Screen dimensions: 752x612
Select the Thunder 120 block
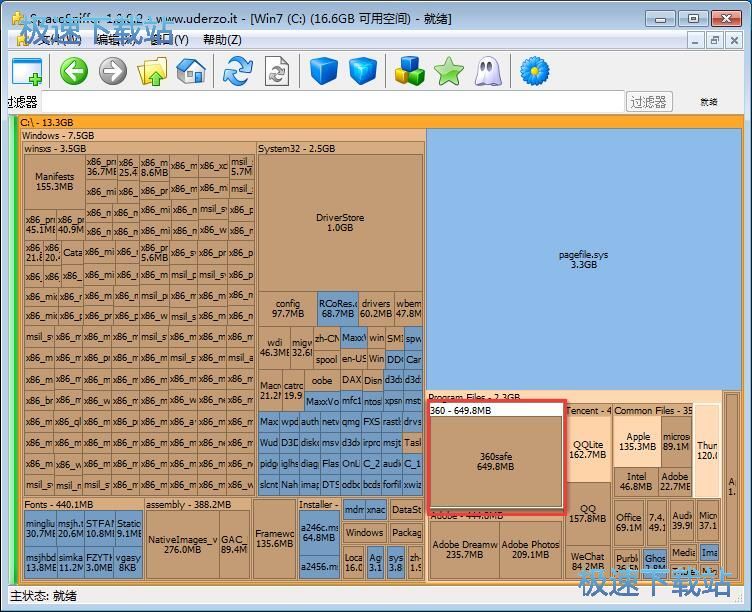pyautogui.click(x=707, y=450)
